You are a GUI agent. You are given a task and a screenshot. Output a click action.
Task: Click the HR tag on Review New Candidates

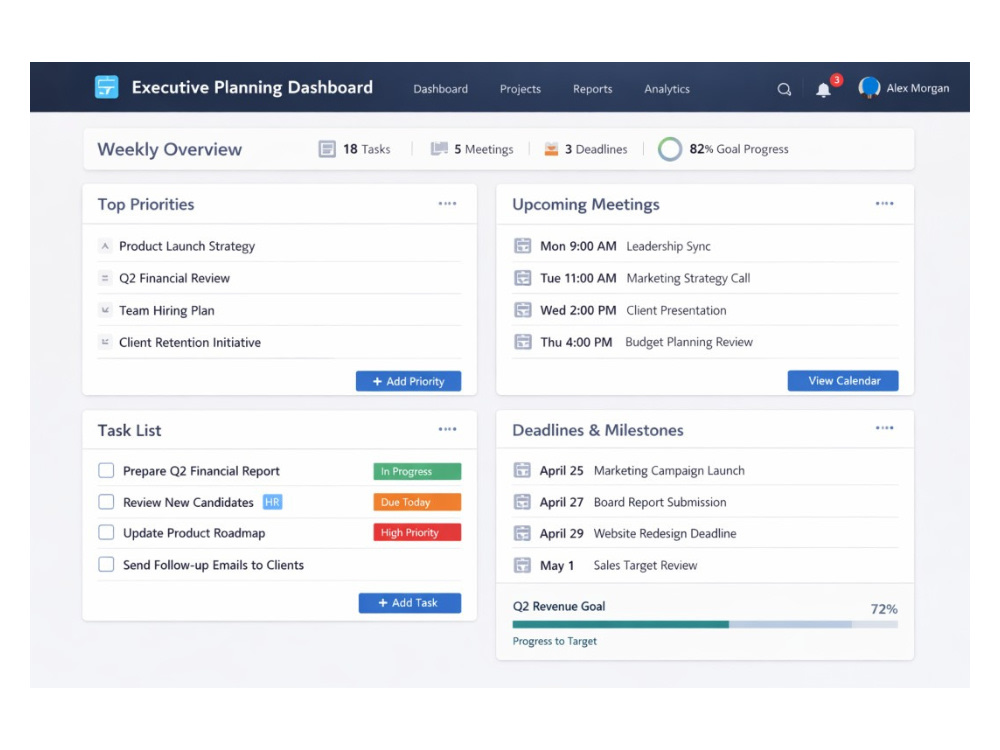pyautogui.click(x=272, y=502)
